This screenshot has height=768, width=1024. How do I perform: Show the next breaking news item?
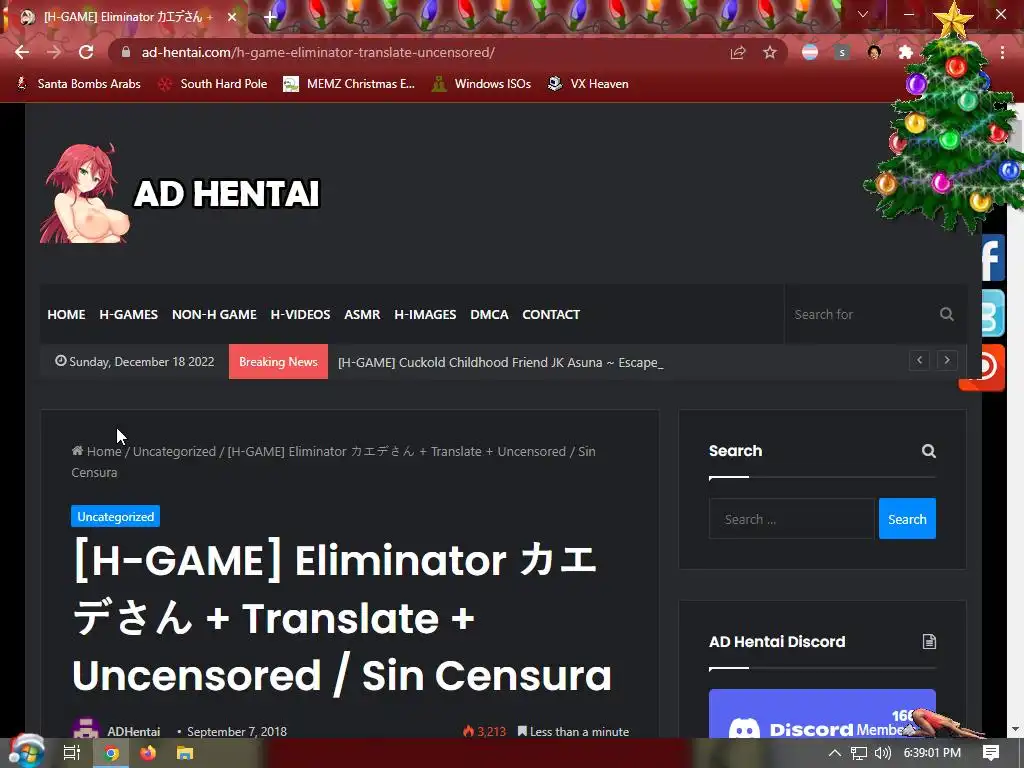(x=947, y=360)
